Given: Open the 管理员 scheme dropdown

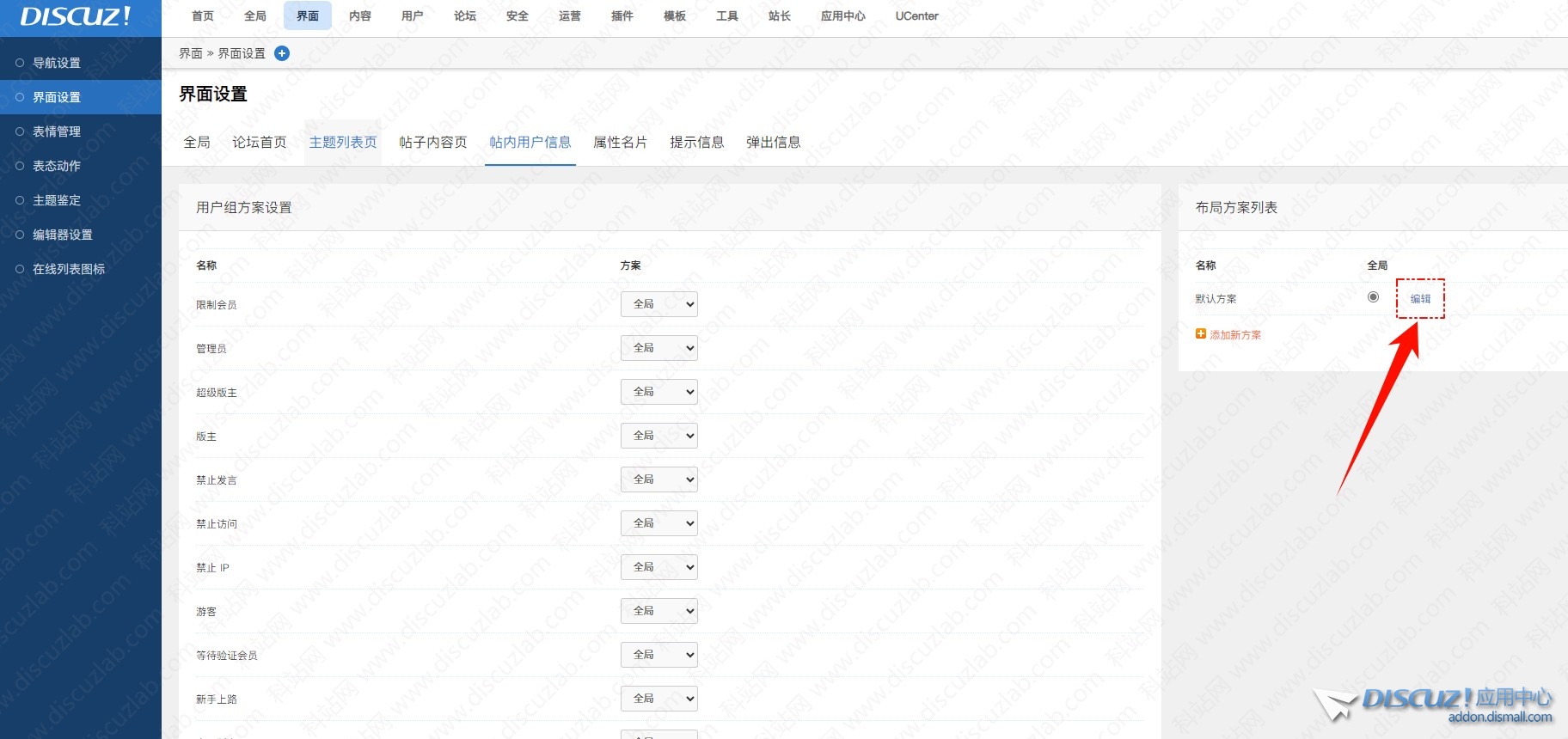Looking at the screenshot, I should [658, 348].
